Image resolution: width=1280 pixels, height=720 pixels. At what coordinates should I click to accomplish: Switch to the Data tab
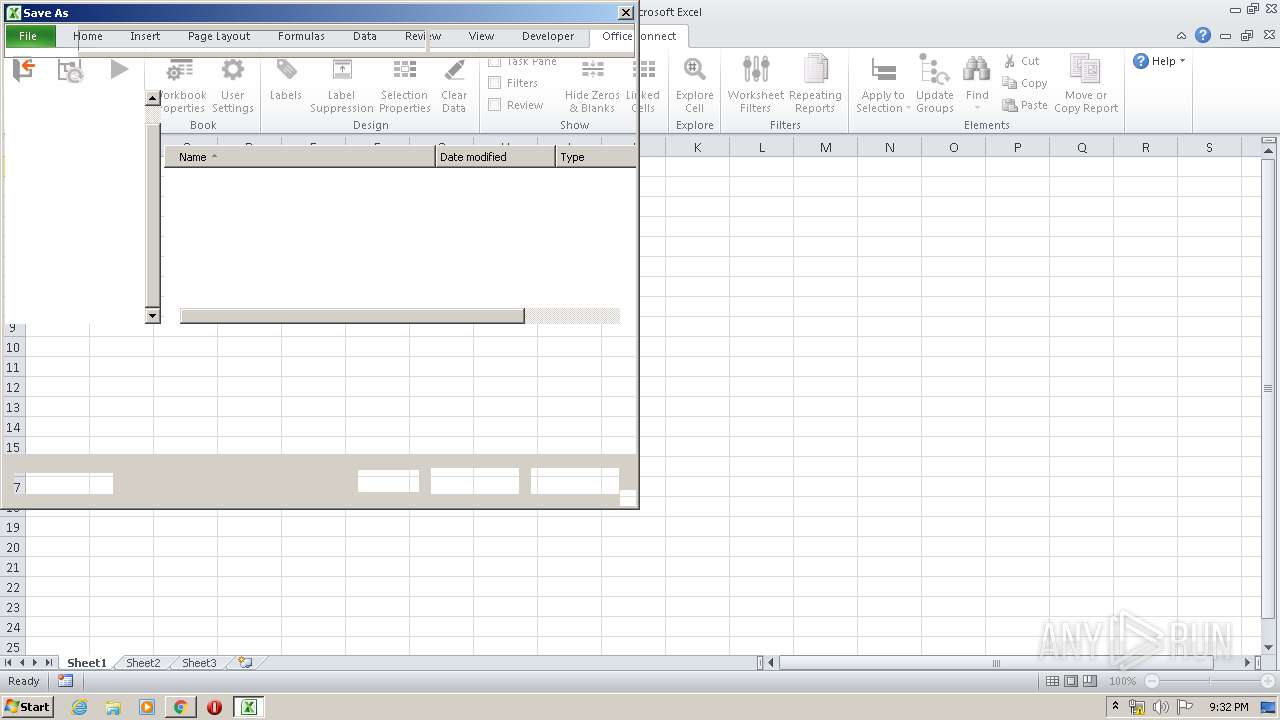coord(365,36)
